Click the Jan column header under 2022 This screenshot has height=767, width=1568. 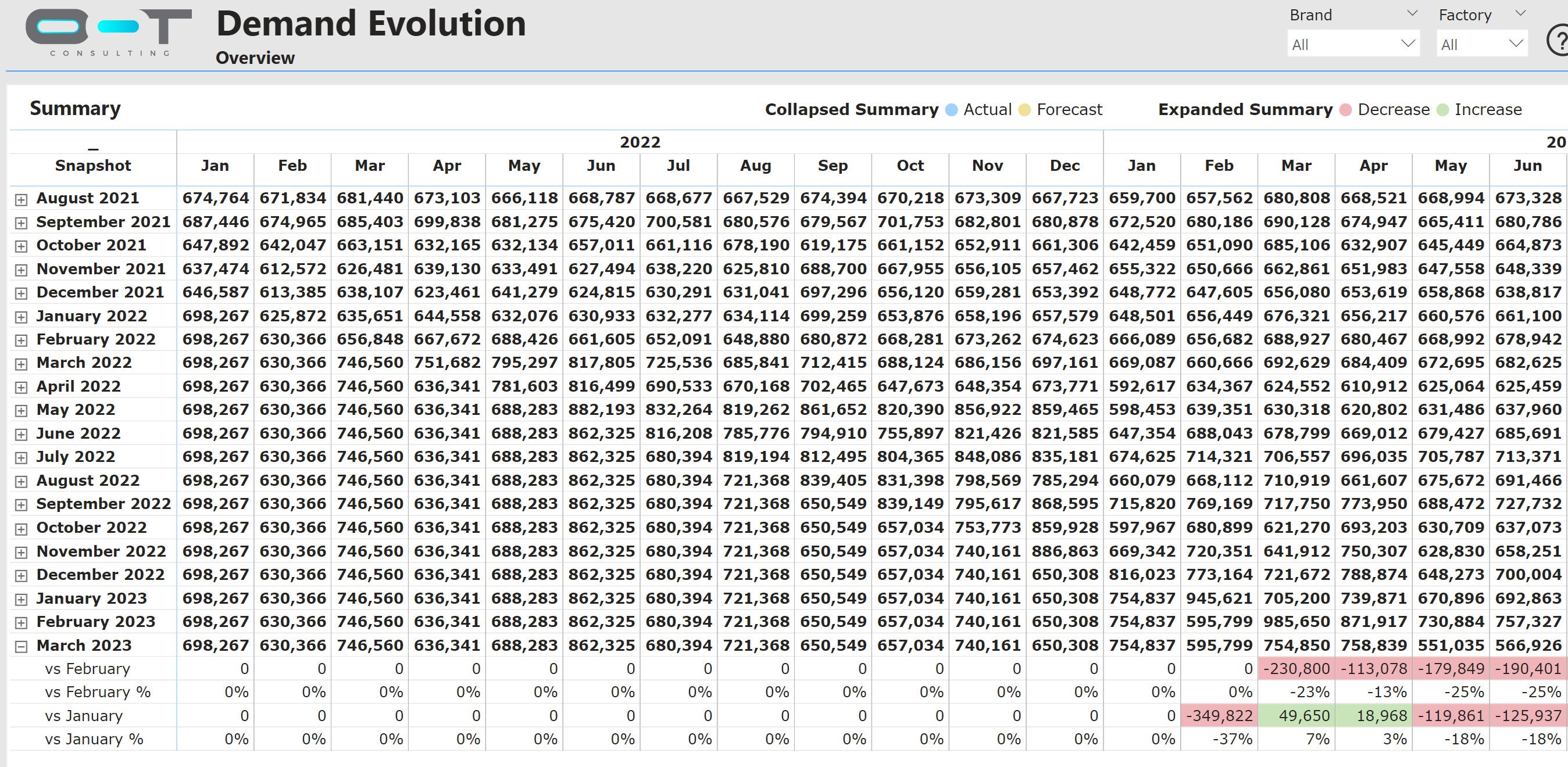pos(215,166)
